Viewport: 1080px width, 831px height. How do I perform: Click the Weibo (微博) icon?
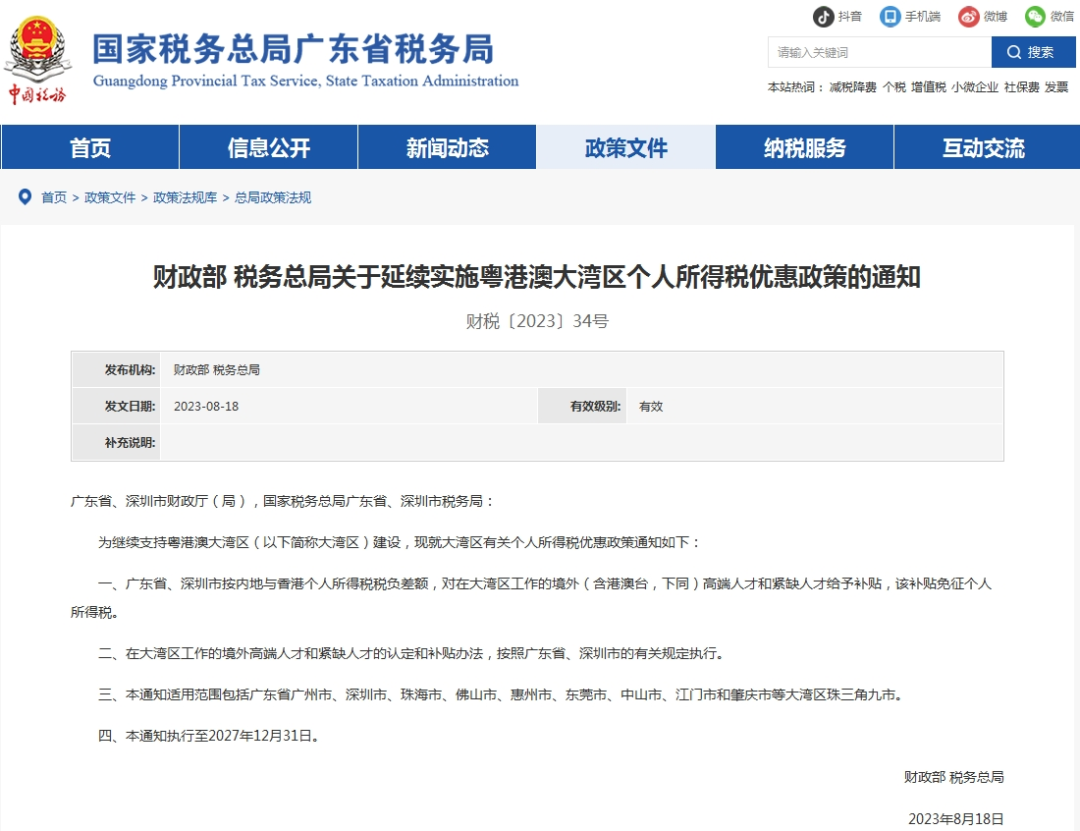965,16
